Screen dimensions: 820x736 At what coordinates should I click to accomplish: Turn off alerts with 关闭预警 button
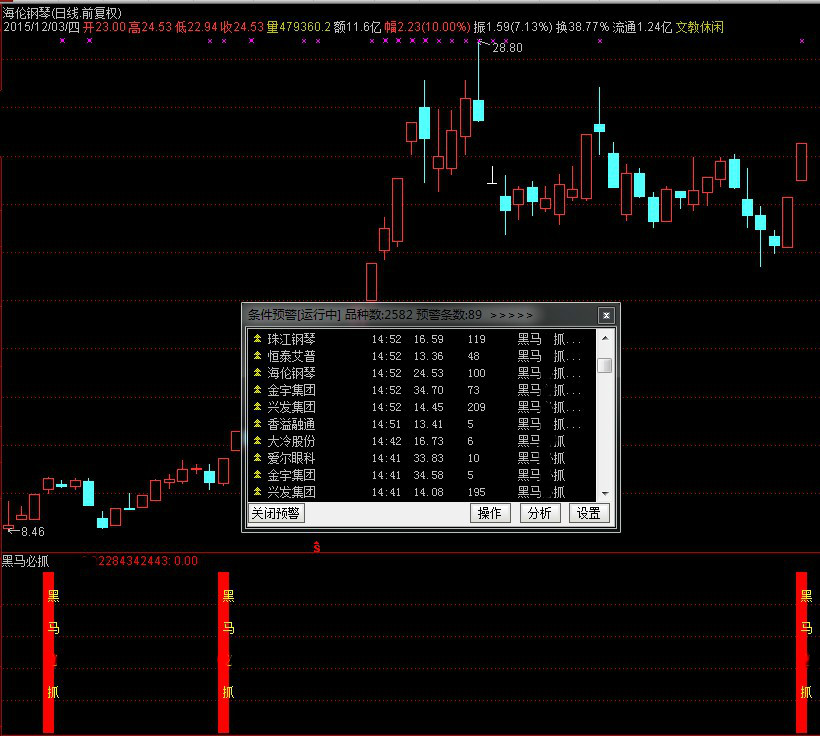(x=276, y=513)
